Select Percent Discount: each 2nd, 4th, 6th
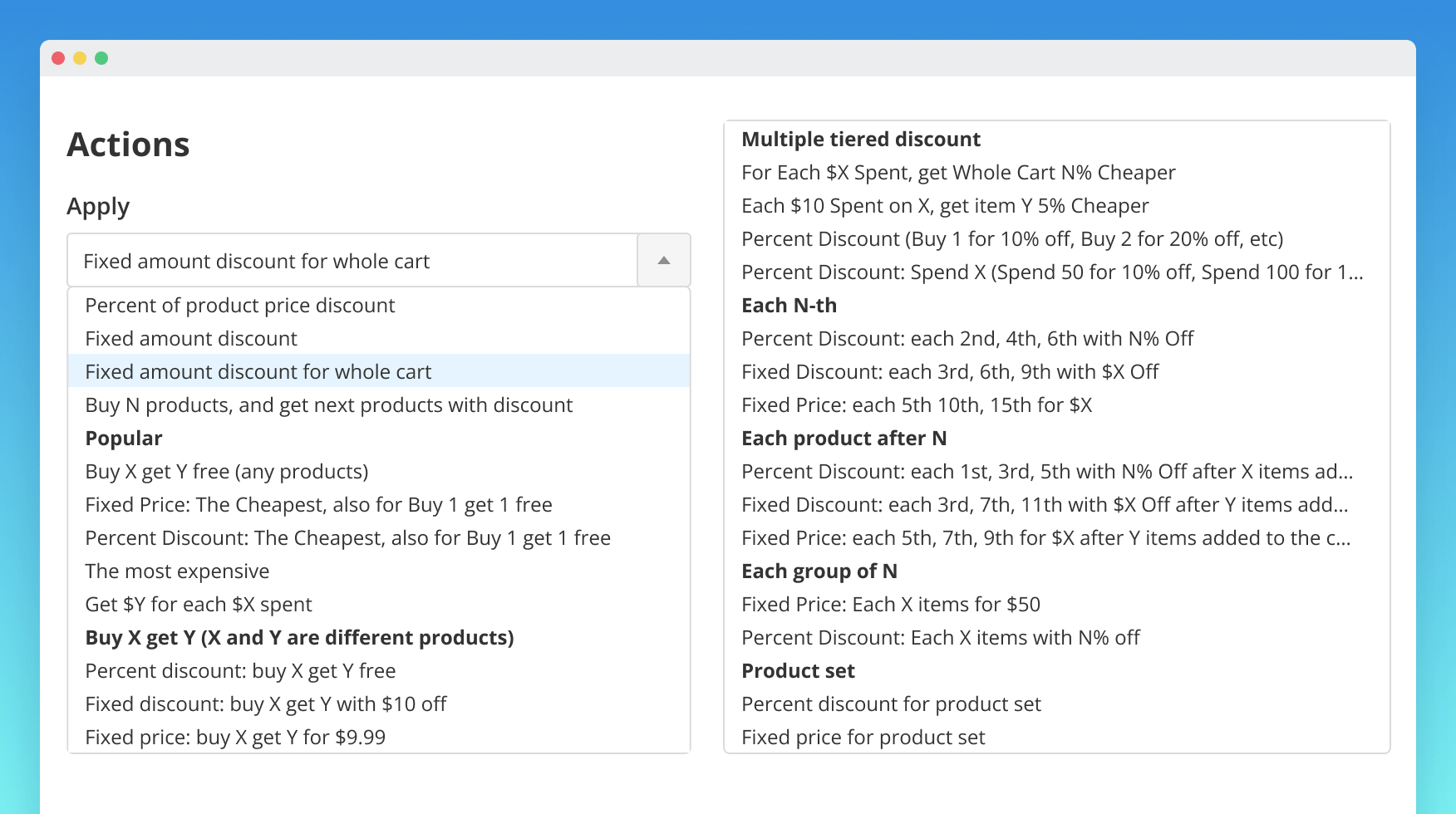The height and width of the screenshot is (814, 1456). 967,339
